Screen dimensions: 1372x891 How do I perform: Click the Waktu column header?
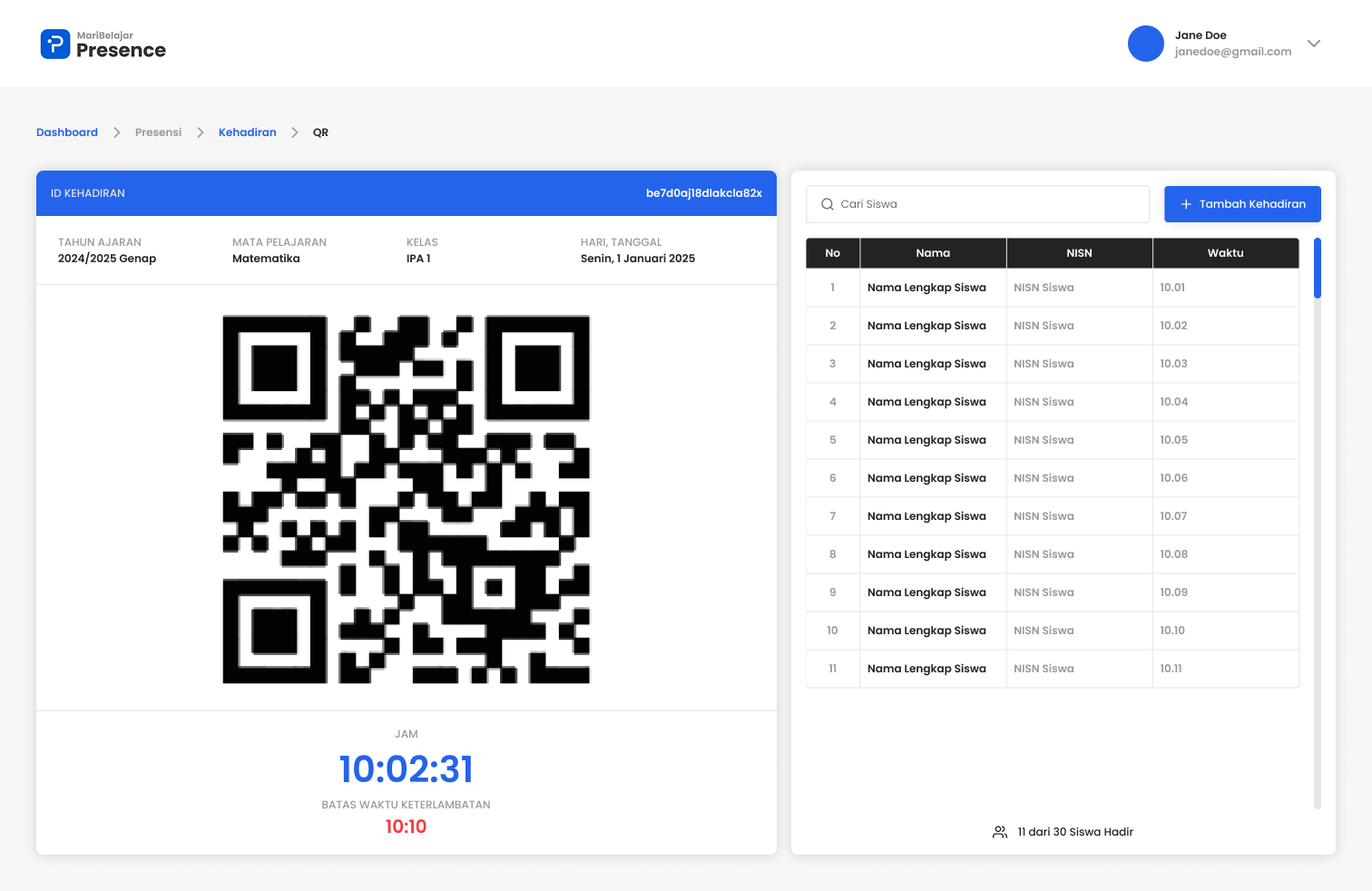1225,253
